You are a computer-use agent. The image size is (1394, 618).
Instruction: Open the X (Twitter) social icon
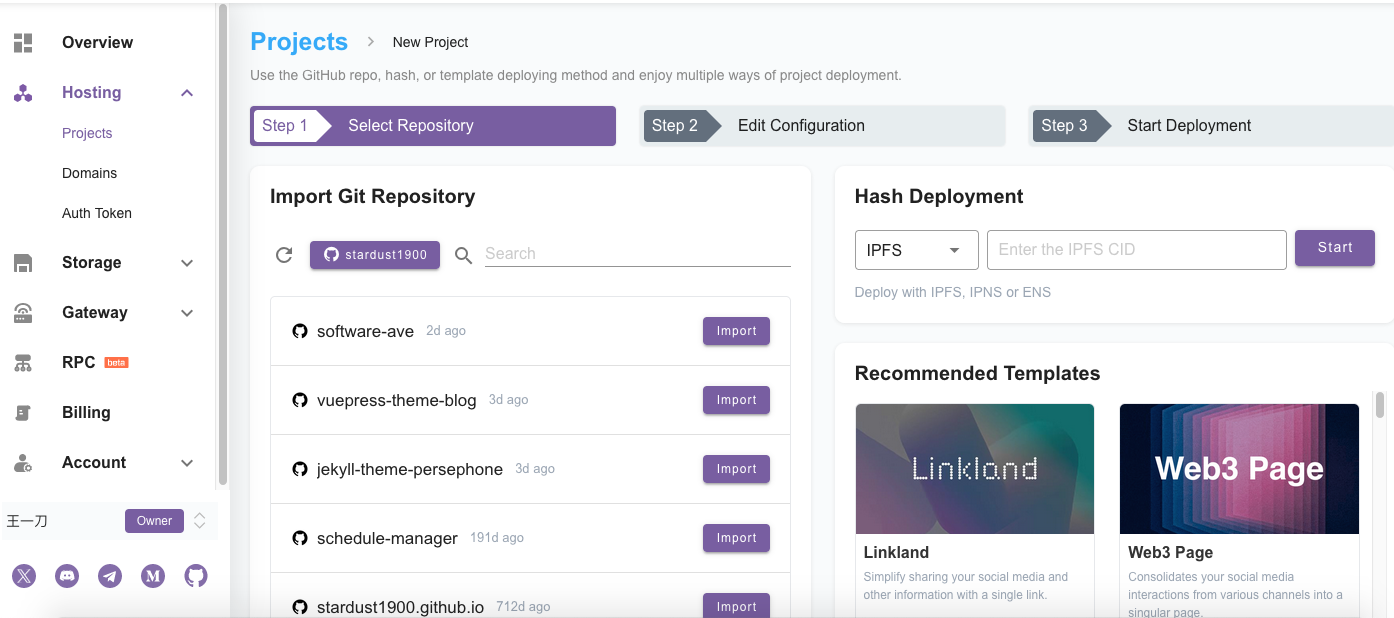click(x=24, y=576)
